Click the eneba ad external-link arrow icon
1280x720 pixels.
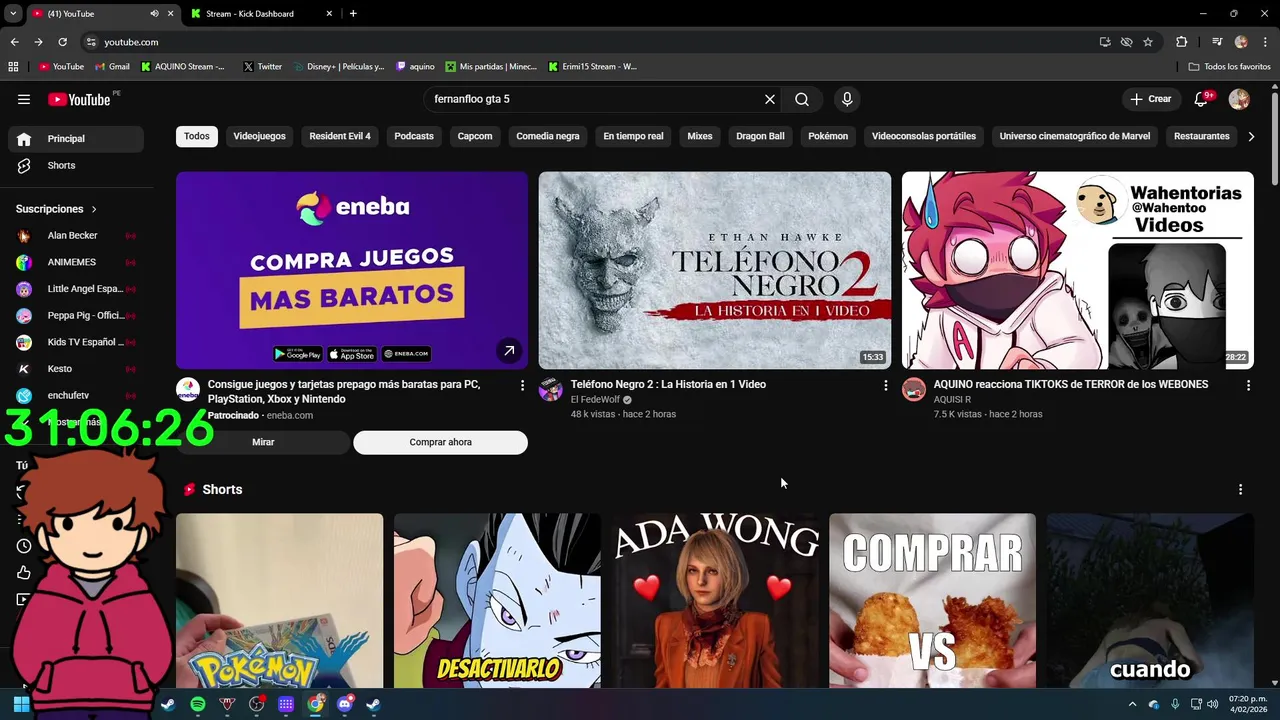(x=509, y=351)
